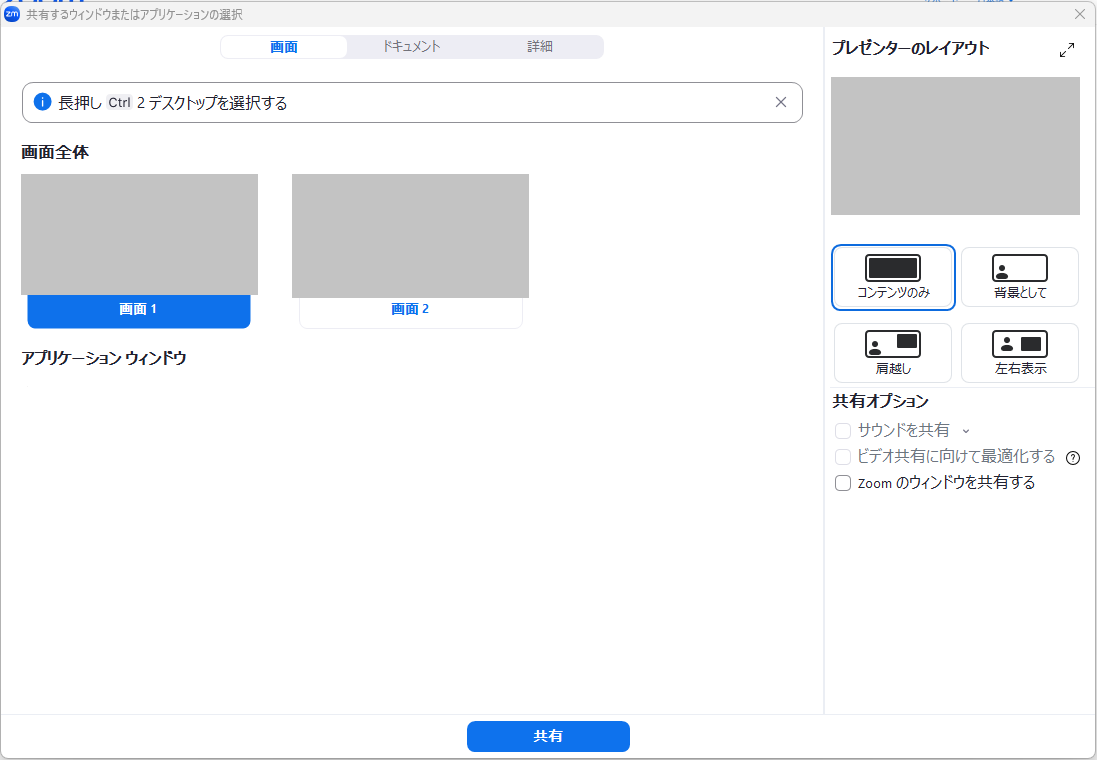Screen dimensions: 1097x760
Task: Select the 画面 tab
Action: [284, 47]
